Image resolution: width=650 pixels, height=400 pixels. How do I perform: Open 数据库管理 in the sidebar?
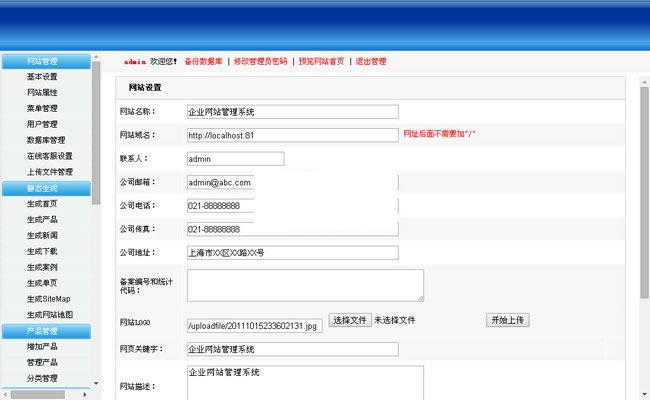[45, 140]
